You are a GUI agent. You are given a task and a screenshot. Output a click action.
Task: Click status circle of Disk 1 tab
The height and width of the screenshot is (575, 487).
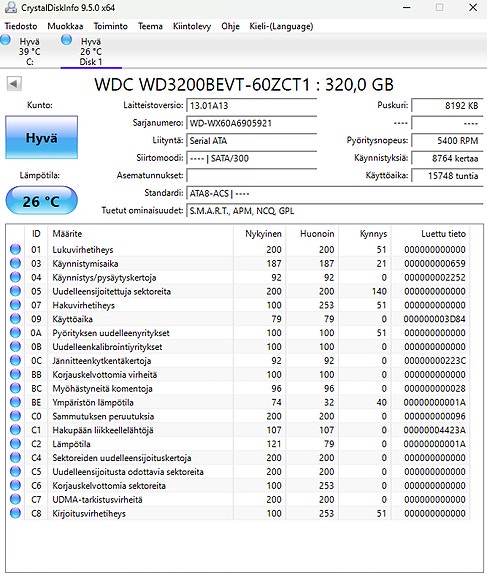pos(66,40)
